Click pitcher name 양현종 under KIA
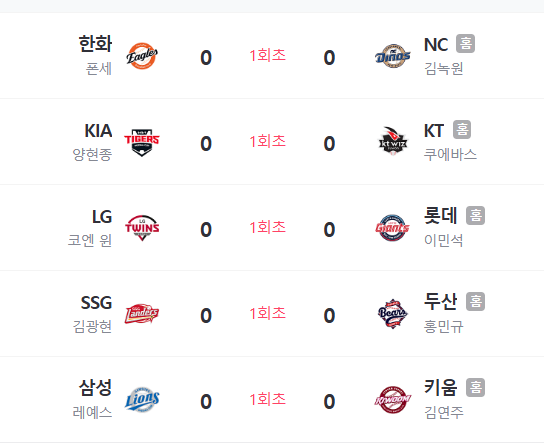 click(92, 154)
